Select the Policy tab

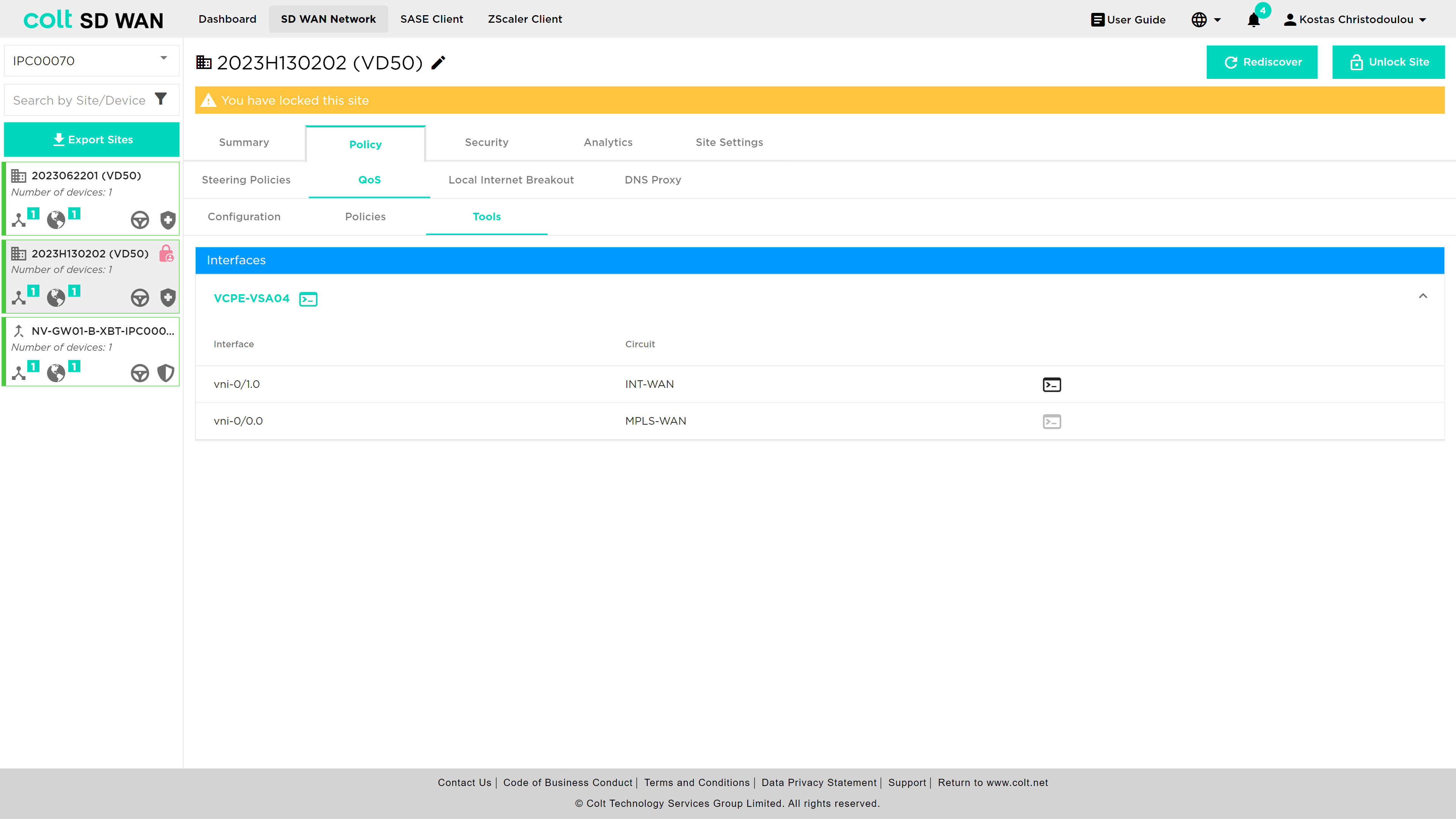tap(366, 144)
